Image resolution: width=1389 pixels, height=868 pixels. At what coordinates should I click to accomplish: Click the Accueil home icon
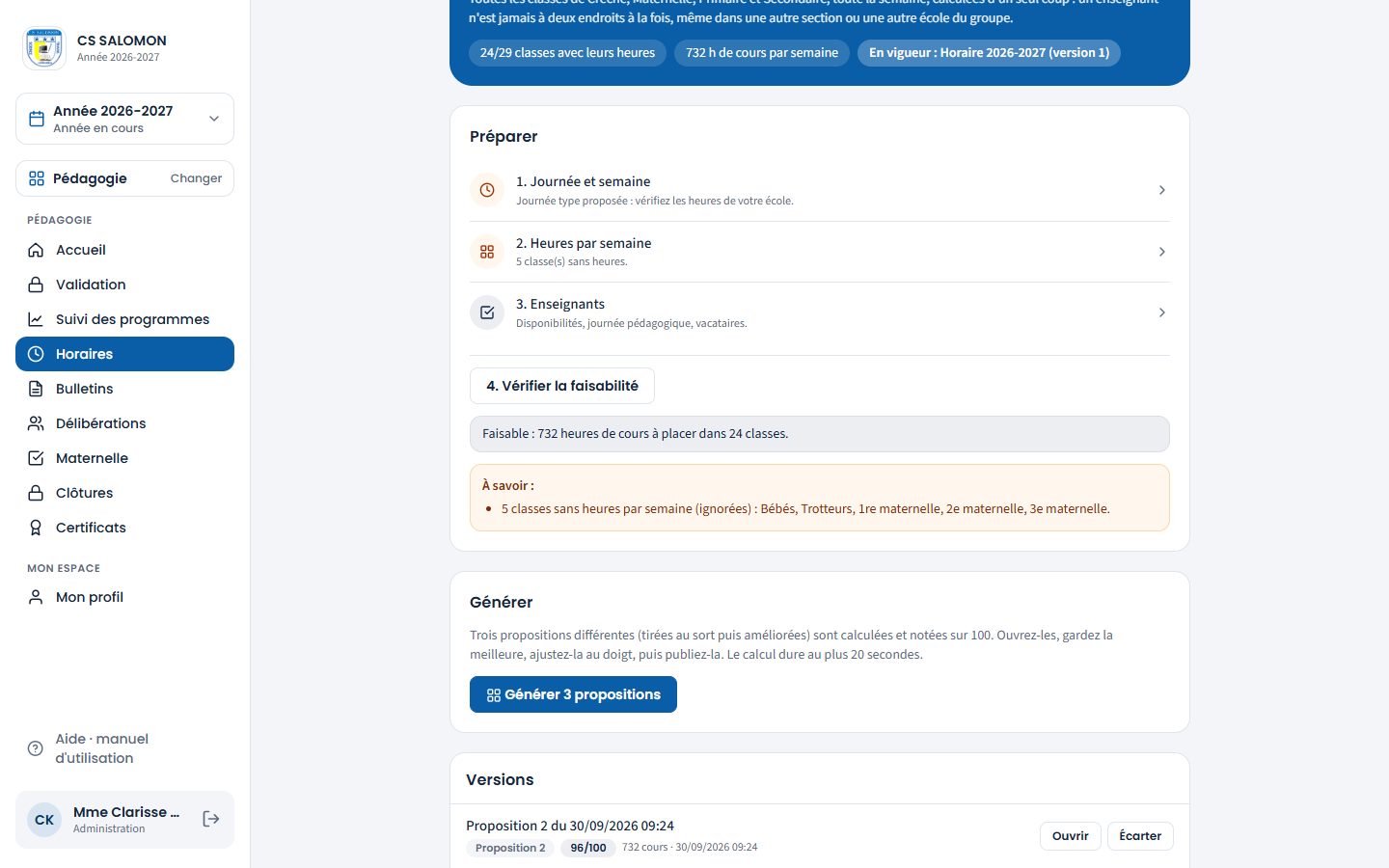tap(36, 250)
